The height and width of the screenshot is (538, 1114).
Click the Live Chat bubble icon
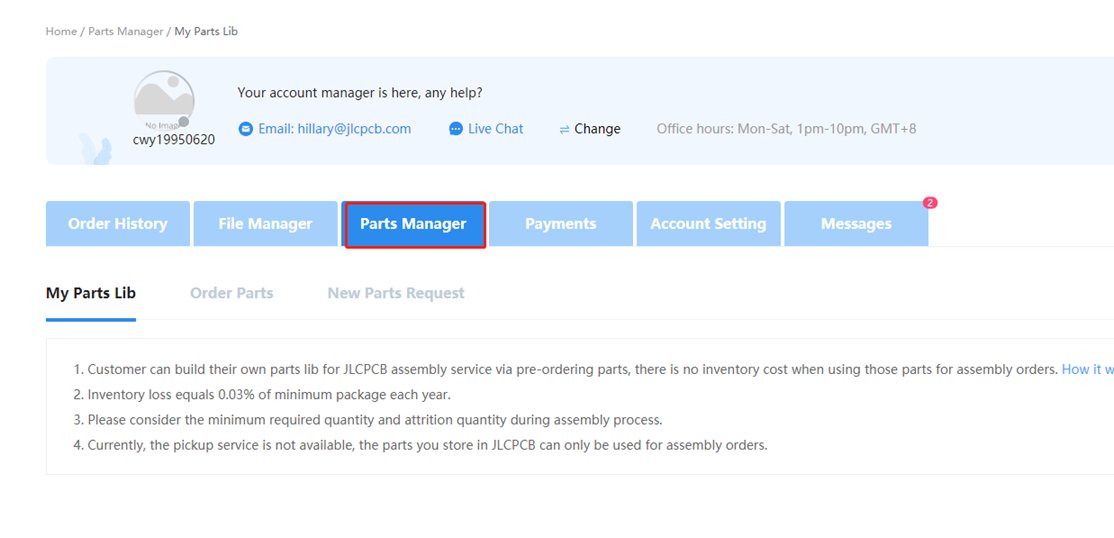(456, 129)
